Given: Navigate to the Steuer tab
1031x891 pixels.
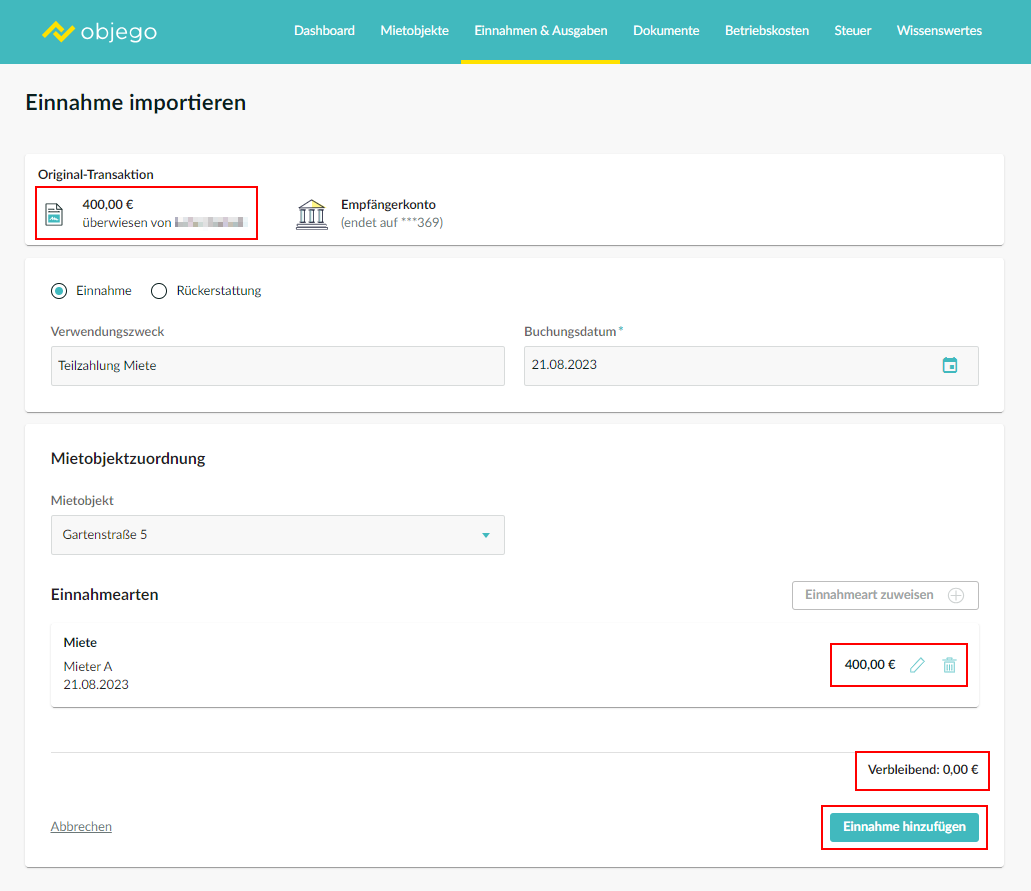Looking at the screenshot, I should [853, 31].
